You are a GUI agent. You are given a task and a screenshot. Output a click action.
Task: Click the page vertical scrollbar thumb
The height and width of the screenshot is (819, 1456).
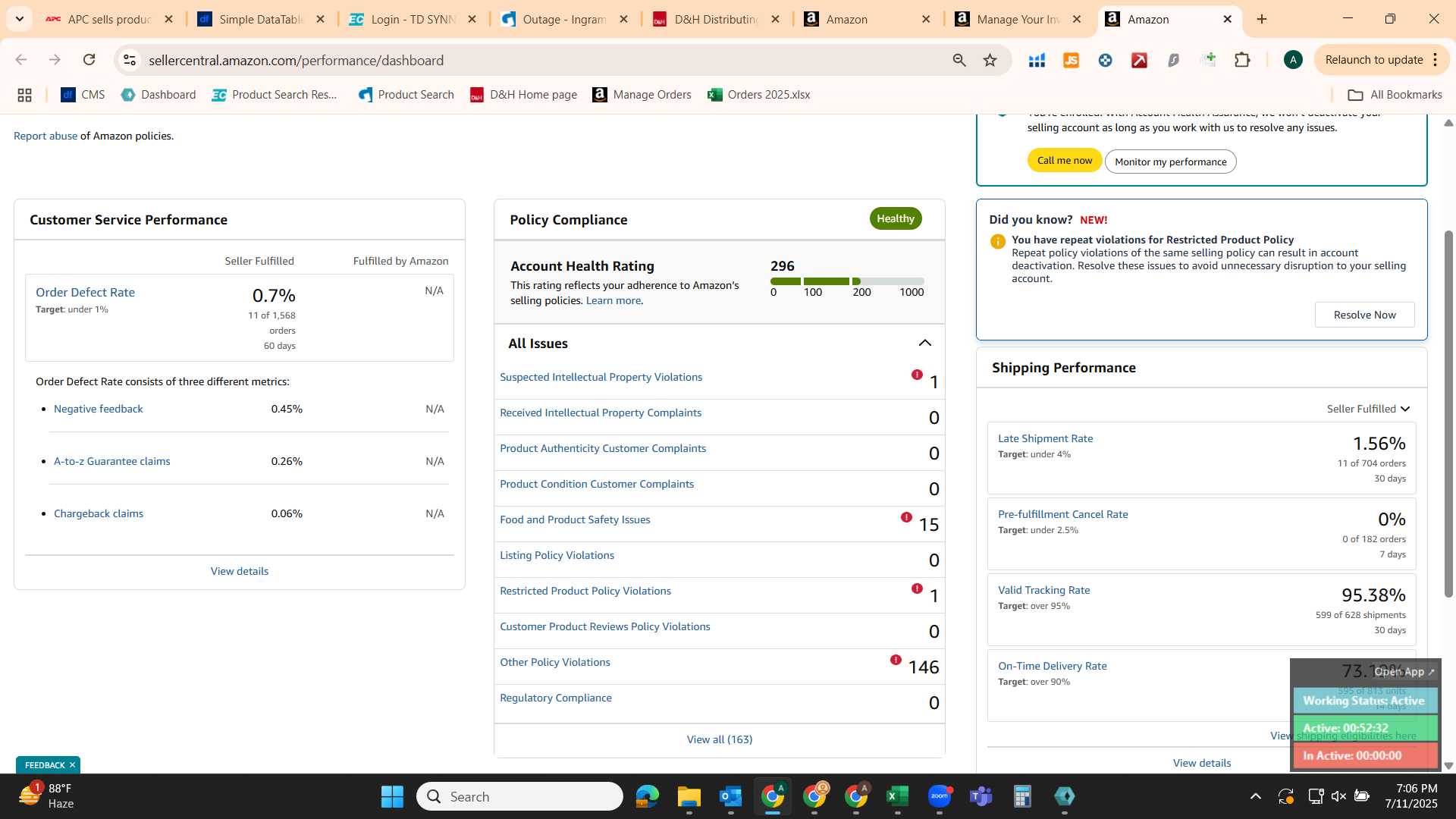[1448, 413]
